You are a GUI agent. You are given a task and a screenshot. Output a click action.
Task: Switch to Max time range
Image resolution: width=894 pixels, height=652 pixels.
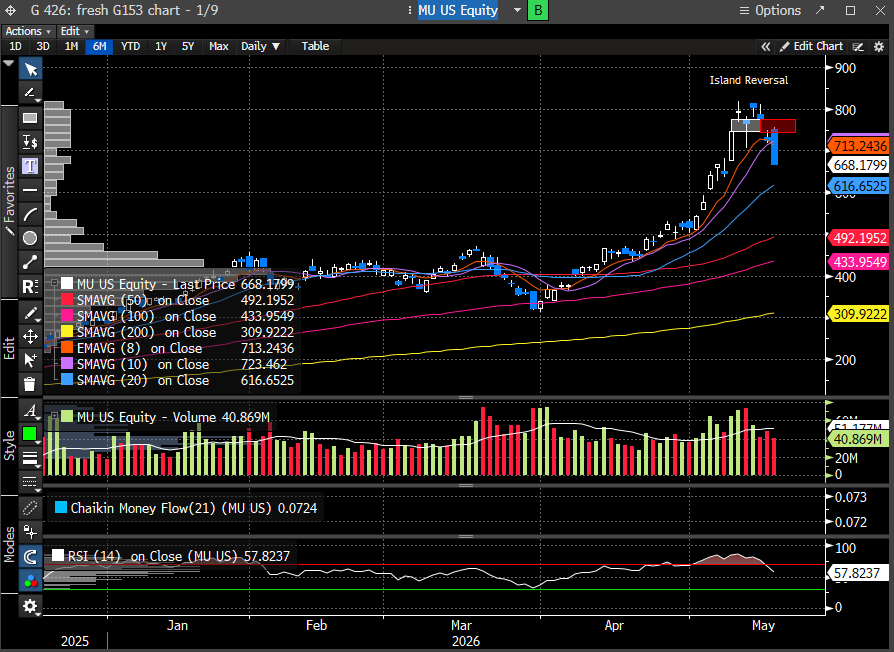(x=219, y=47)
